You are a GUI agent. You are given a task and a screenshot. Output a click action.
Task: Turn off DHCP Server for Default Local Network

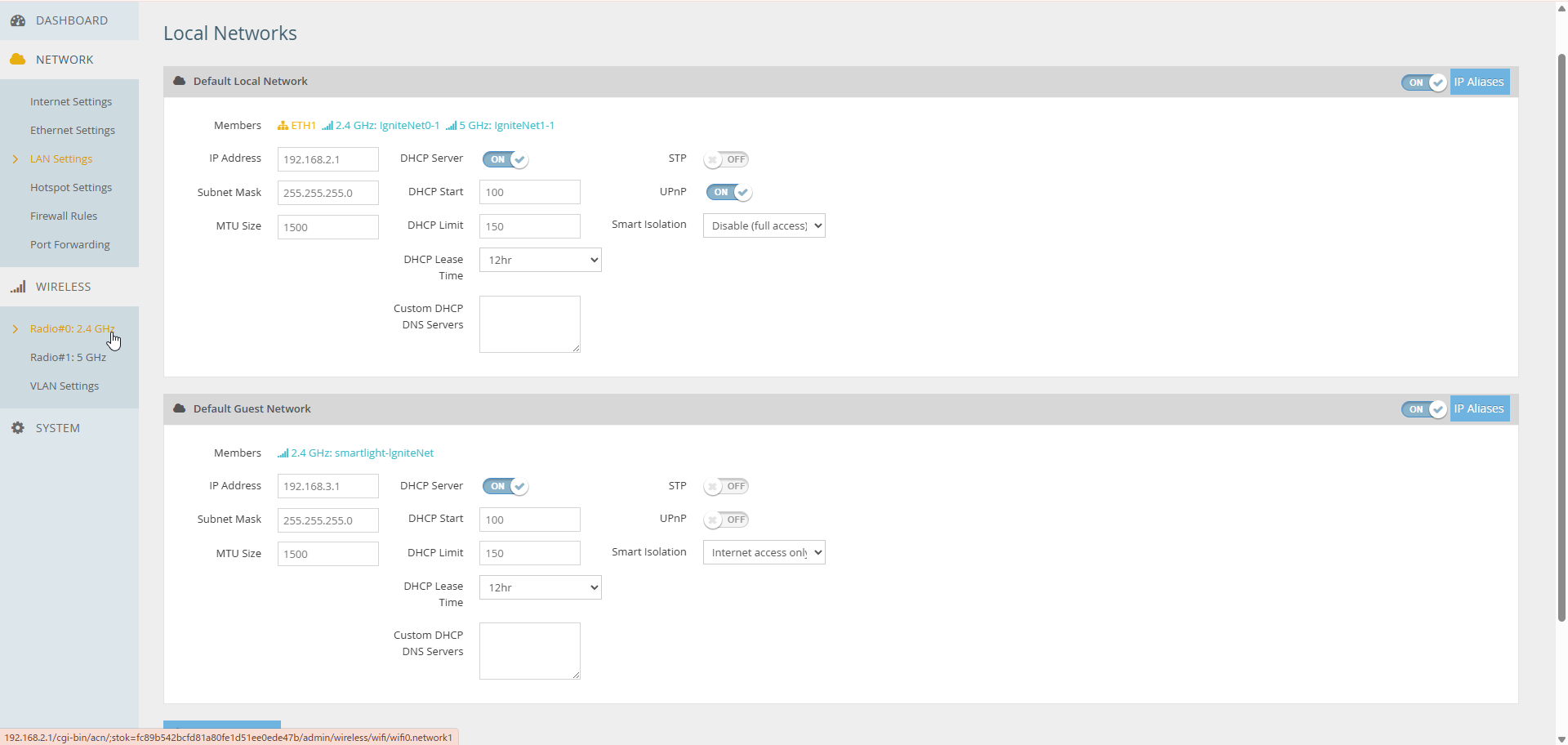(x=505, y=159)
